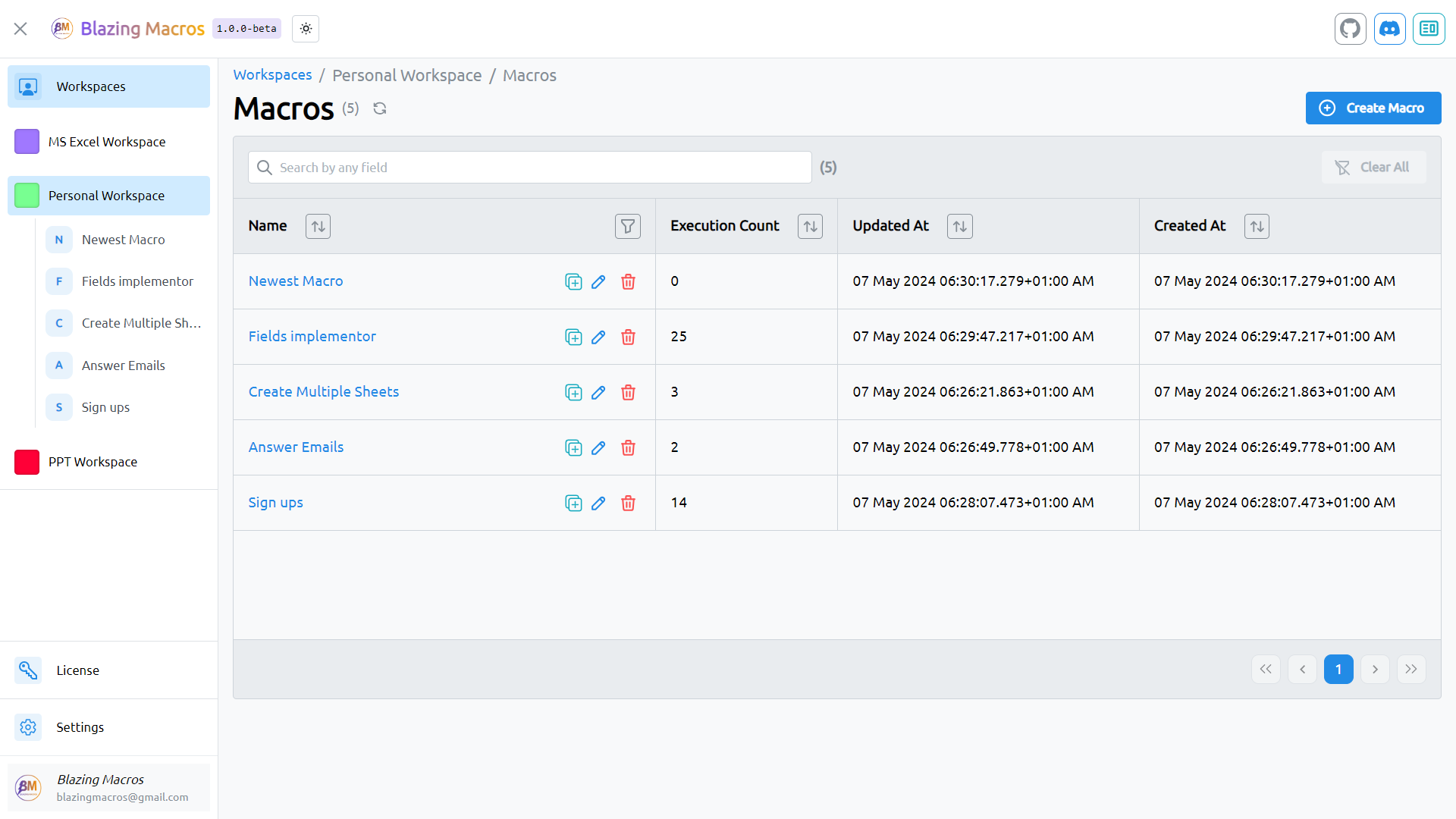Click the 1.0.0-beta version badge

pyautogui.click(x=246, y=29)
